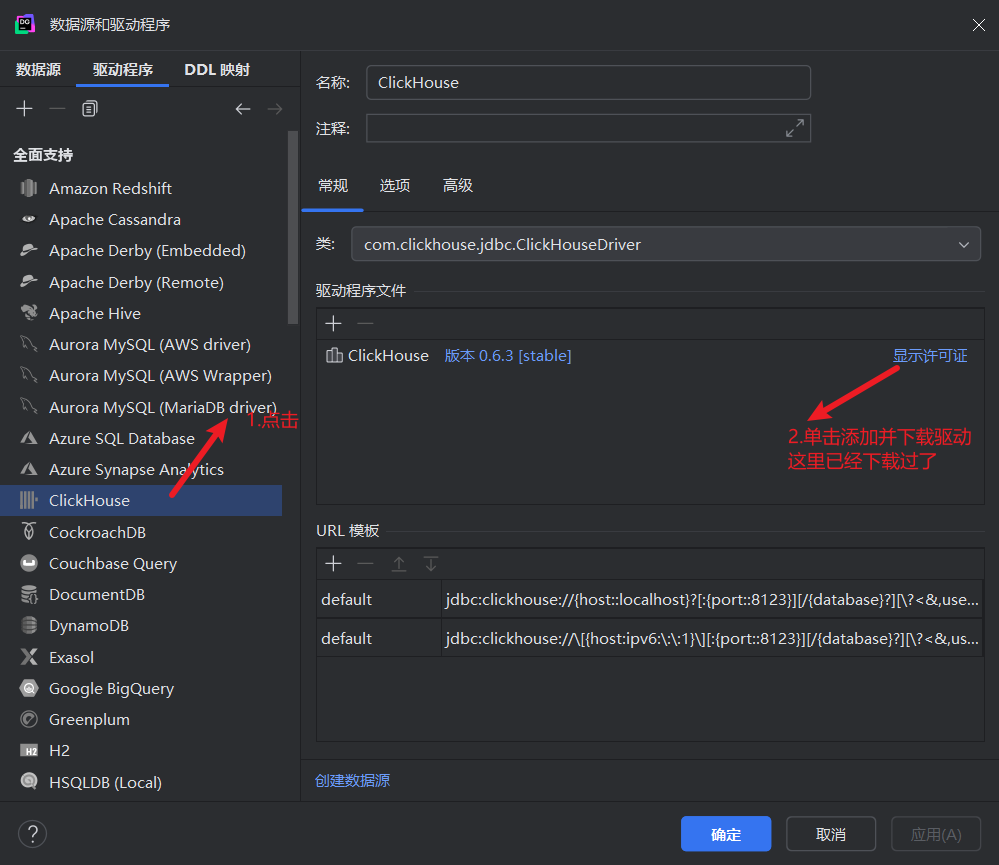Click the add driver plus icon
Viewport: 999px width, 865px height.
(x=24, y=109)
